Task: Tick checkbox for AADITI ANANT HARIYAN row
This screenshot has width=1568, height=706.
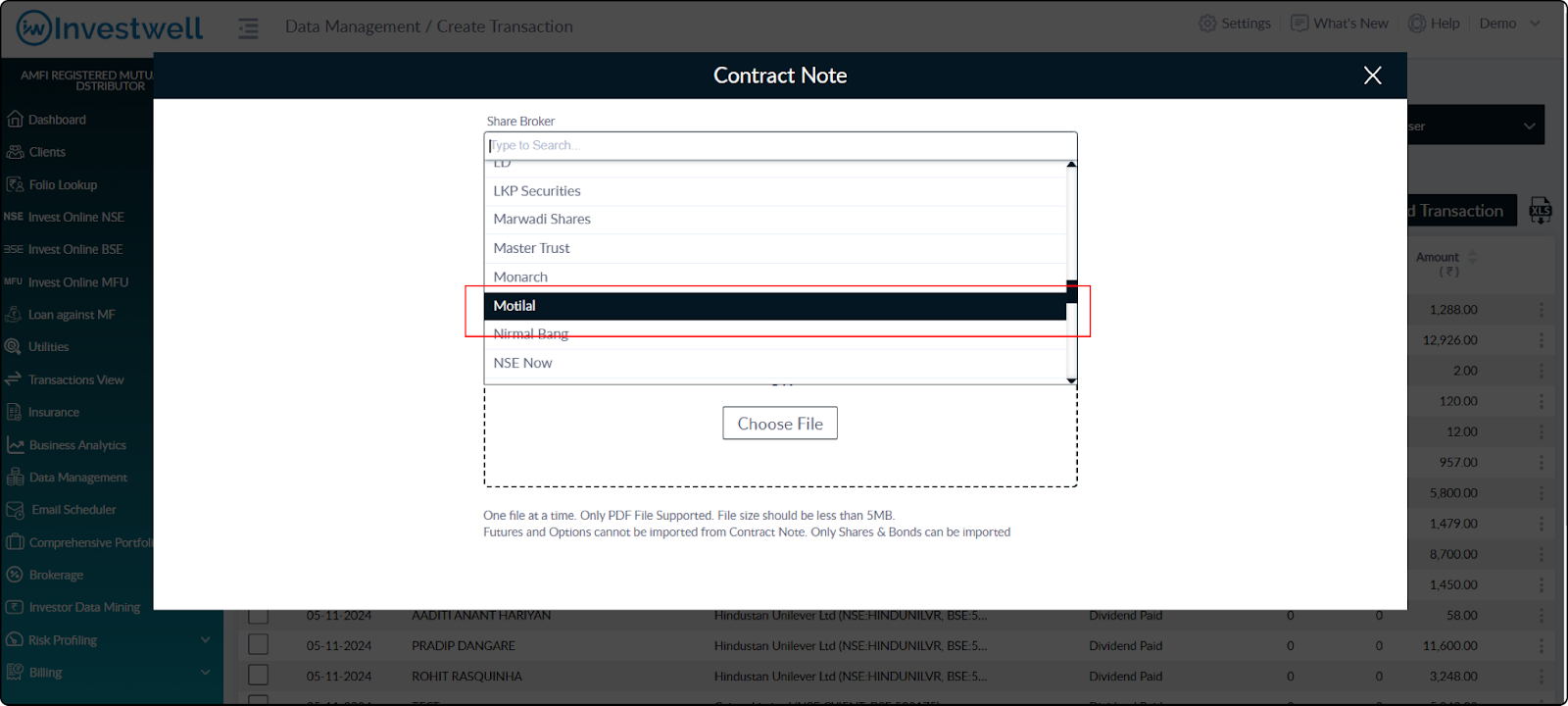Action: pos(258,615)
